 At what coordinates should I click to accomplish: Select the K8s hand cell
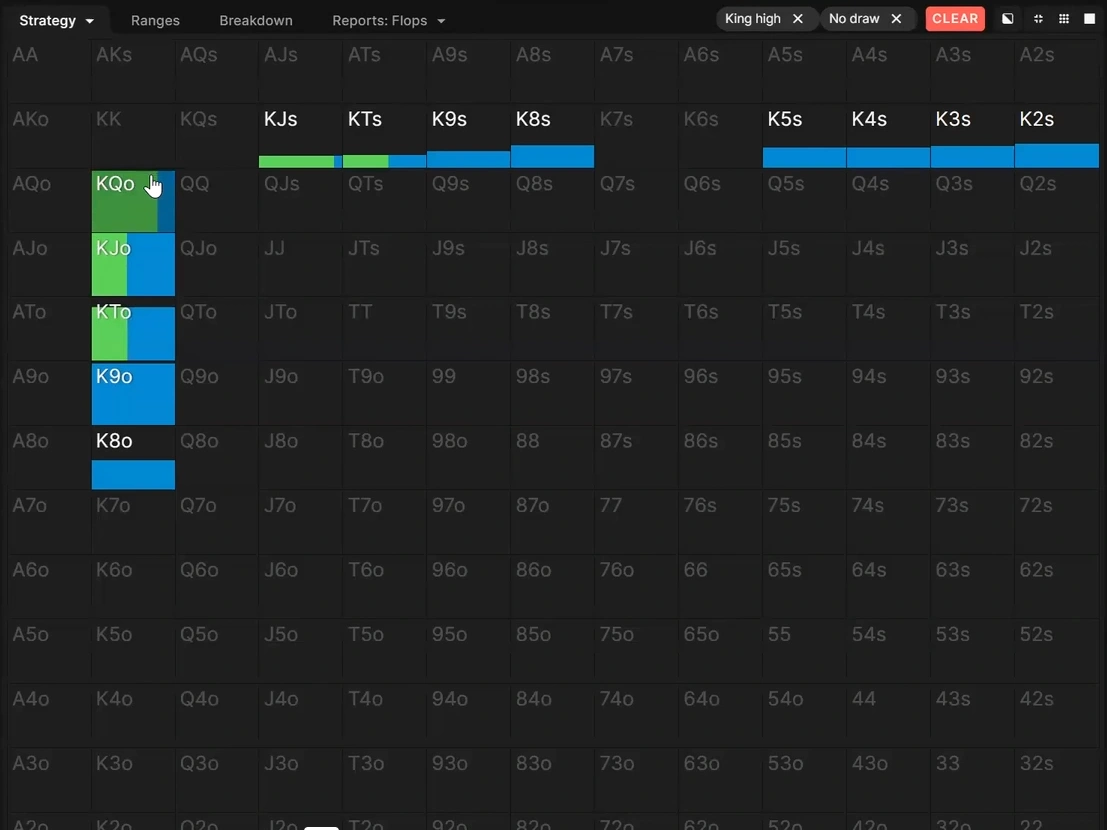click(x=553, y=136)
